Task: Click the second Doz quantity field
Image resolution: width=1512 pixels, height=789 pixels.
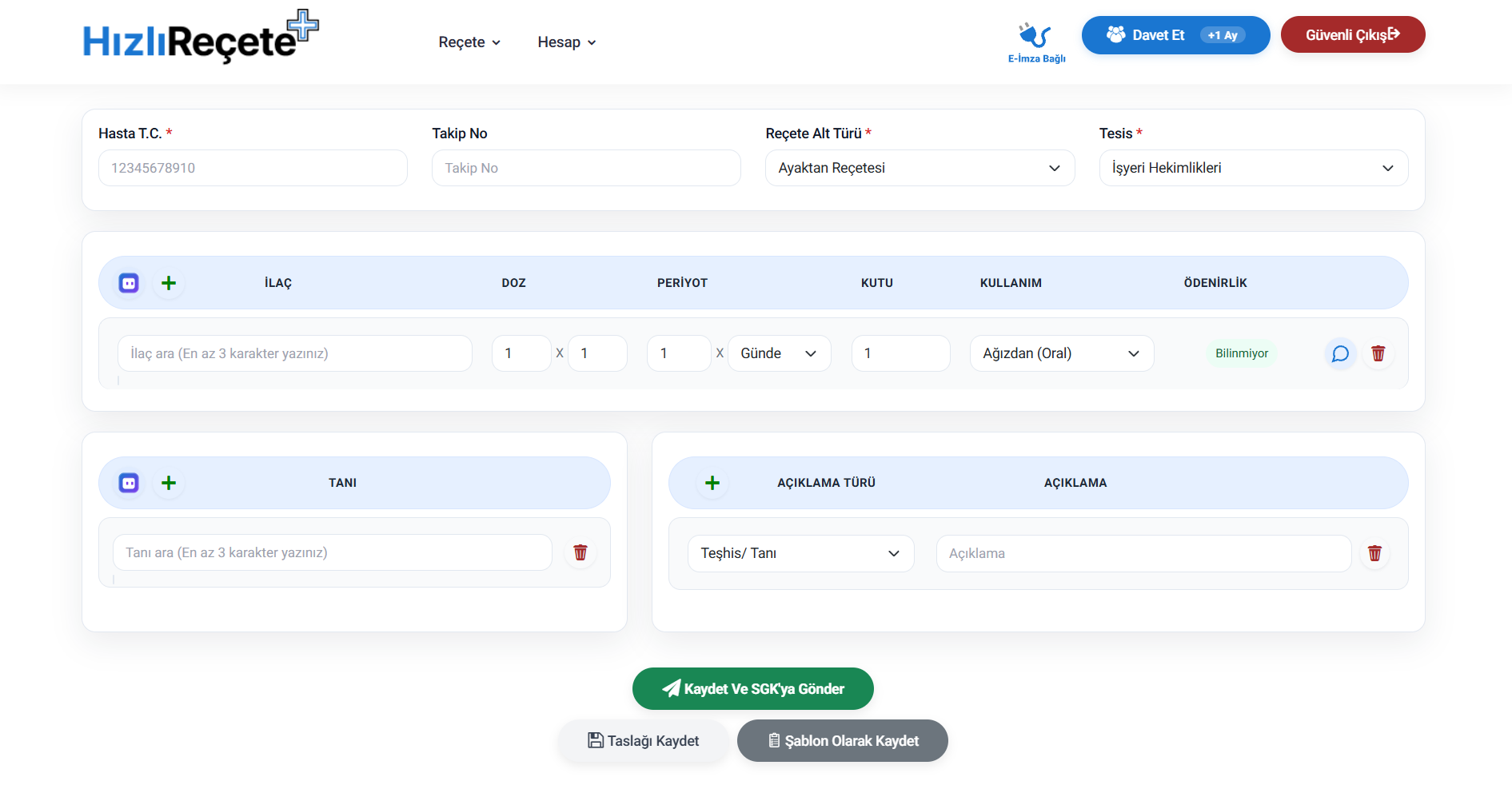Action: [x=597, y=353]
